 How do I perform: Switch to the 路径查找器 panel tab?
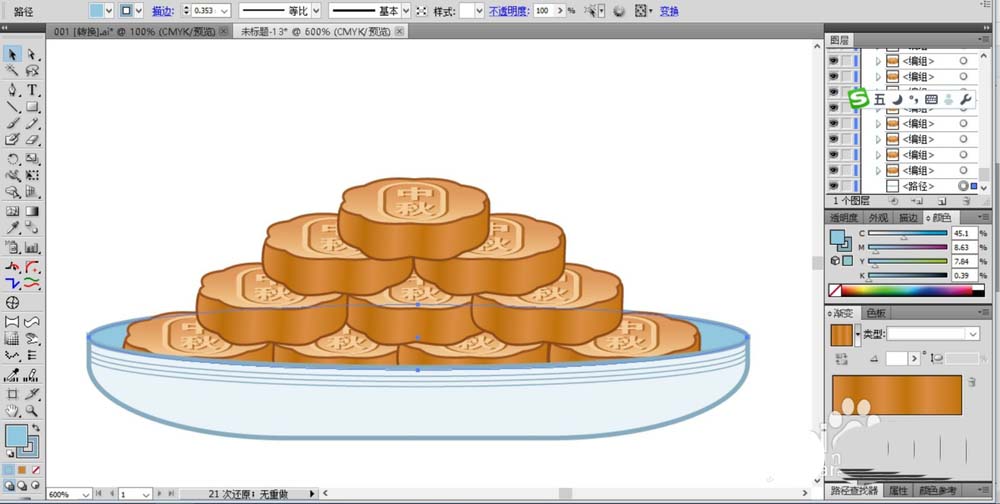pos(854,491)
